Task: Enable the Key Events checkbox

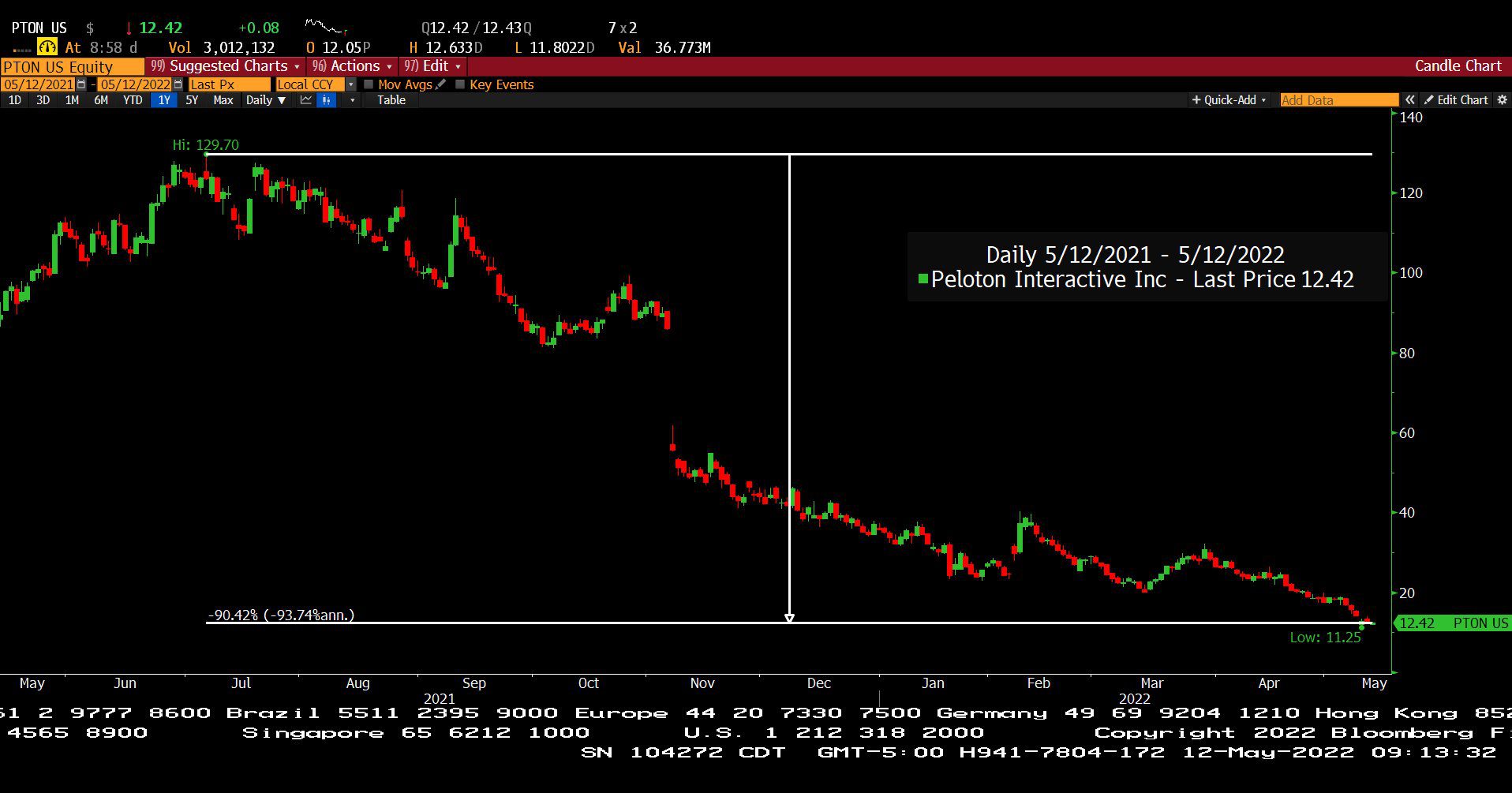Action: [460, 84]
